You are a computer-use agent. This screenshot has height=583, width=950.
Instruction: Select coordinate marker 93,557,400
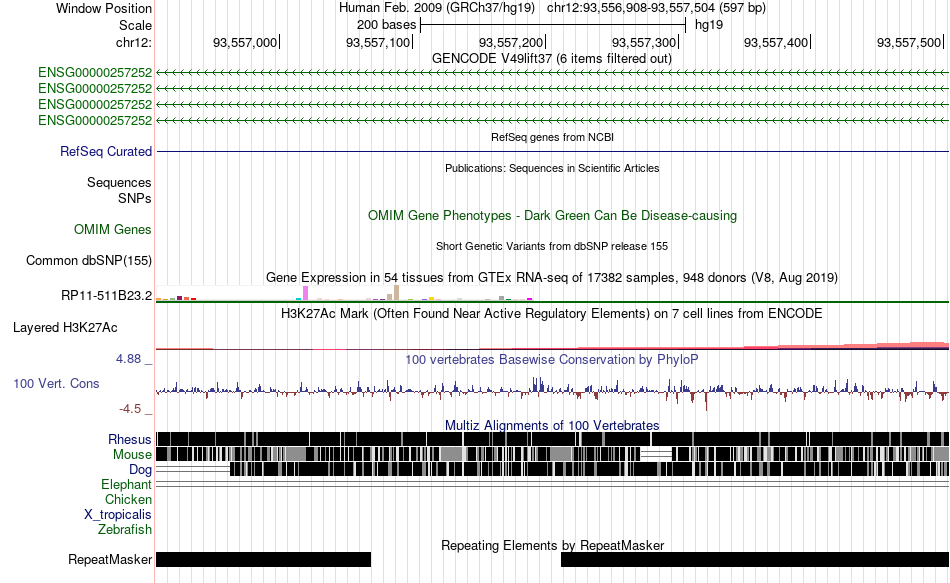click(x=776, y=42)
